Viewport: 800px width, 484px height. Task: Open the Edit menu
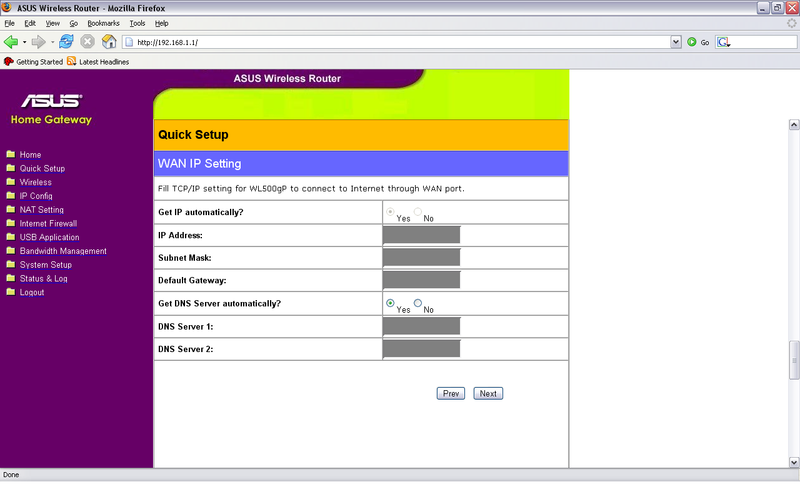coord(30,23)
